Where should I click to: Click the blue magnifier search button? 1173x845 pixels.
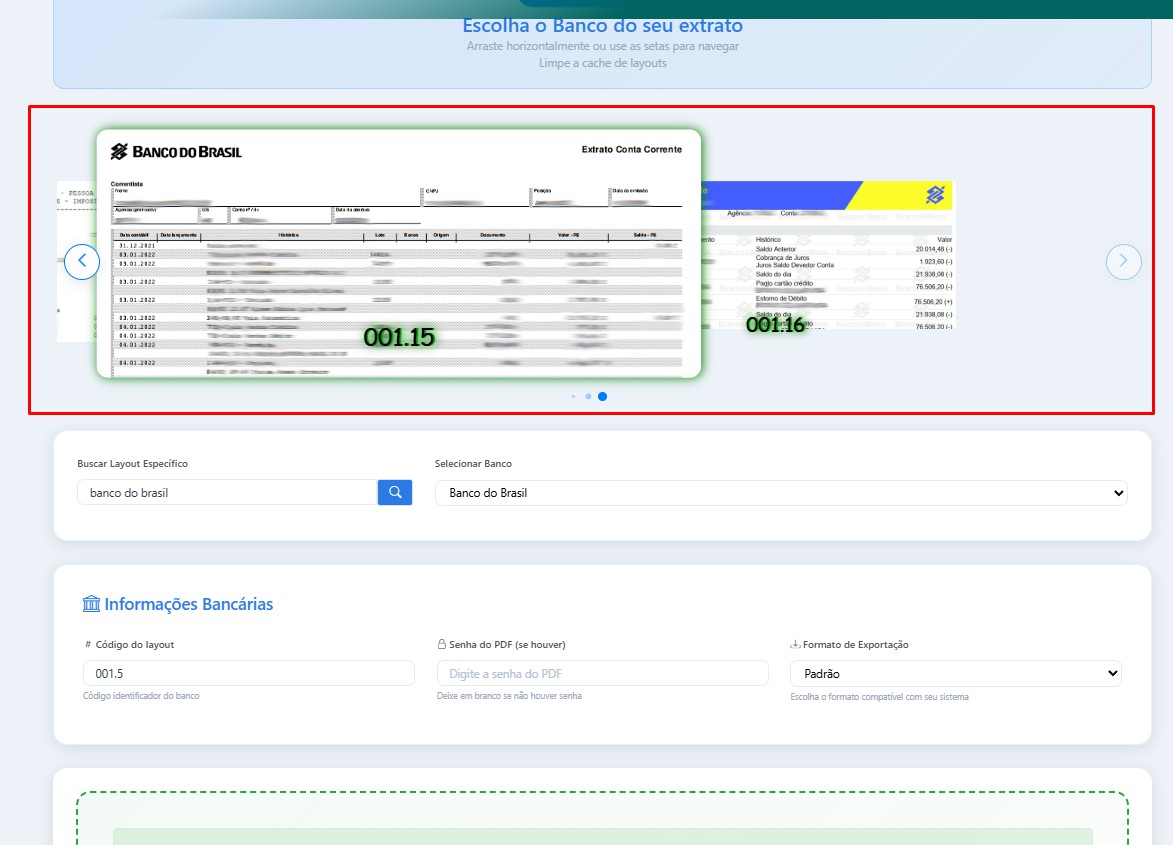395,492
